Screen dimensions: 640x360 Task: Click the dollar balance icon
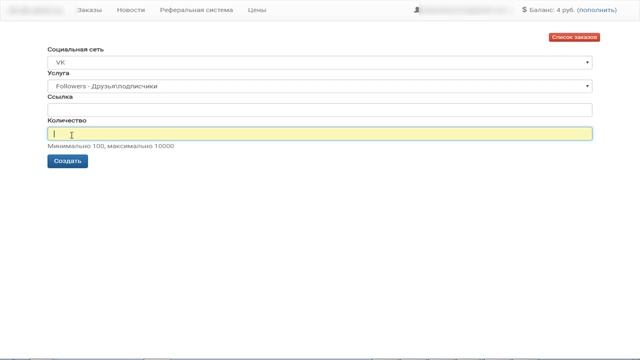(x=524, y=9)
